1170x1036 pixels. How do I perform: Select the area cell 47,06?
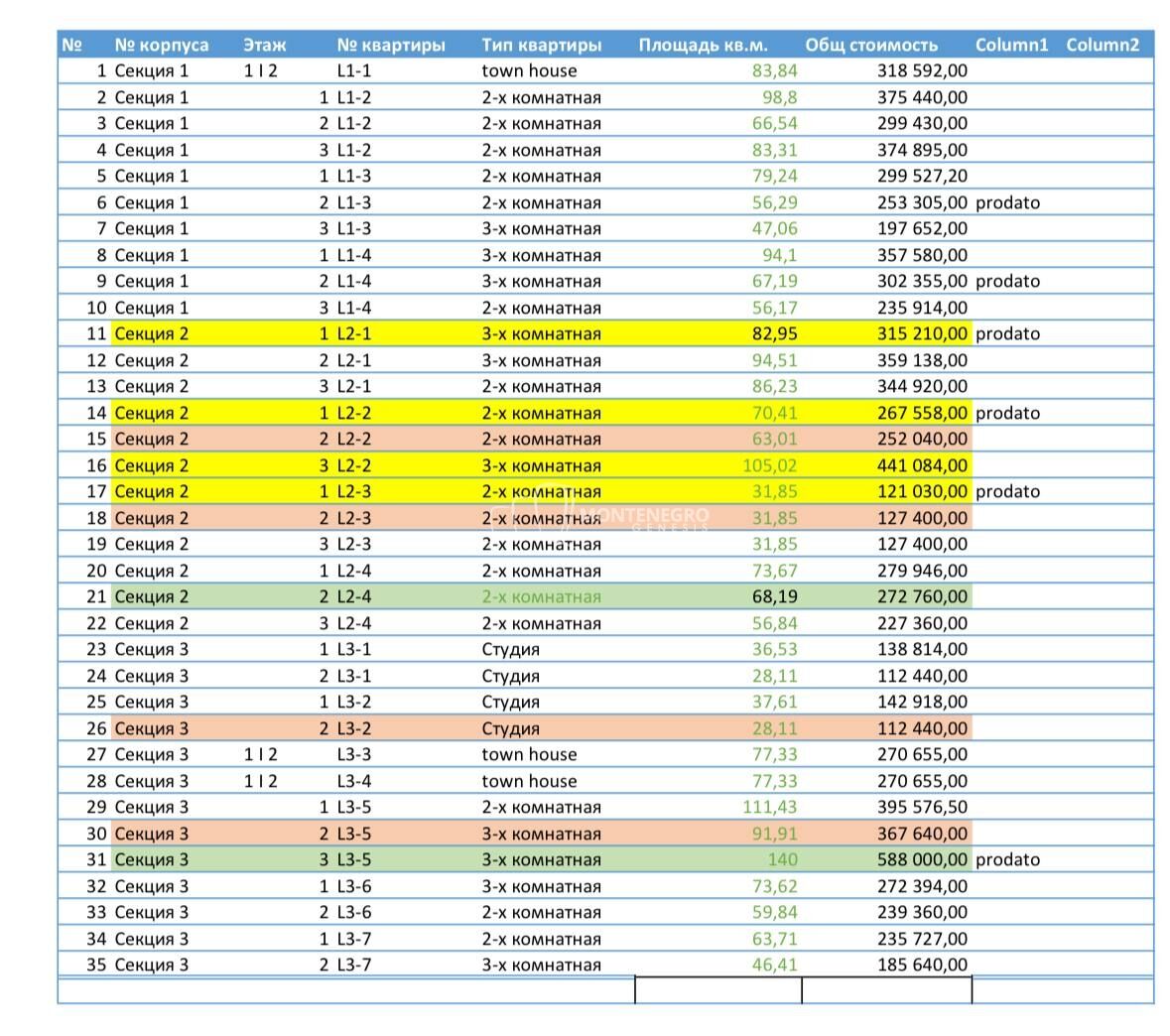pos(774,229)
